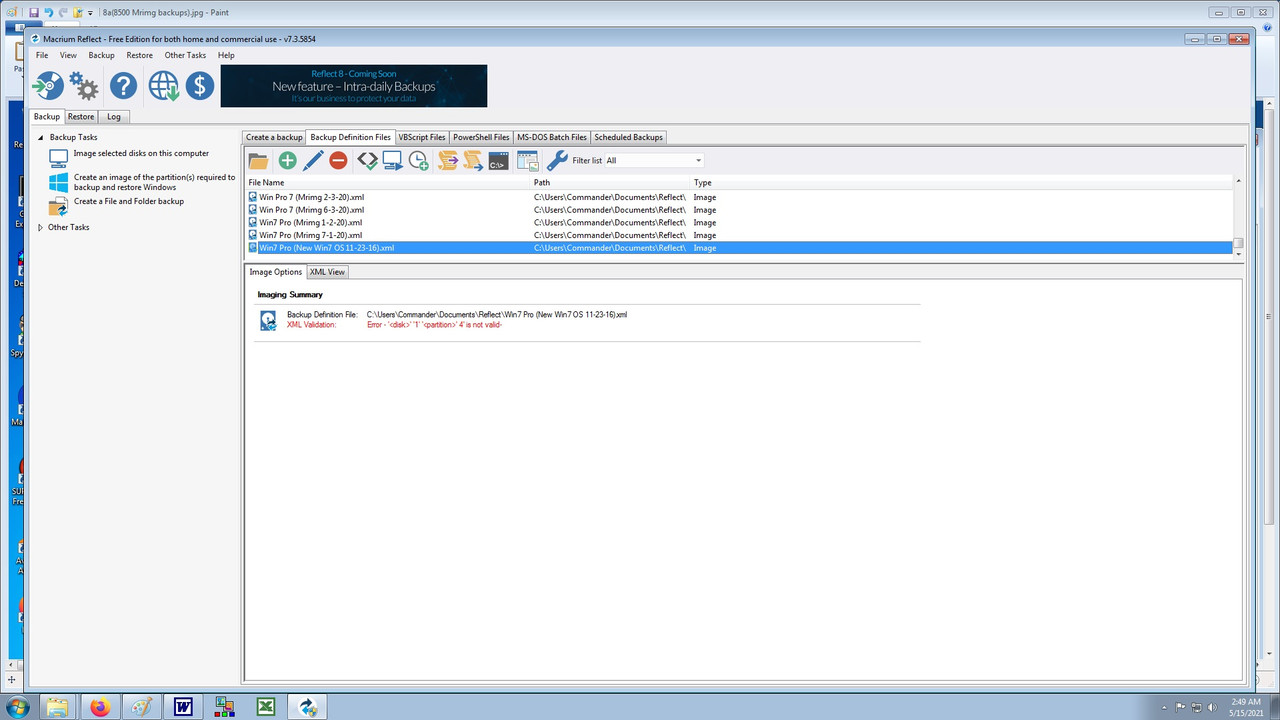Select Win7 Pro (Mrimg 7-1-20).xml row
This screenshot has height=720, width=1280.
coord(739,235)
